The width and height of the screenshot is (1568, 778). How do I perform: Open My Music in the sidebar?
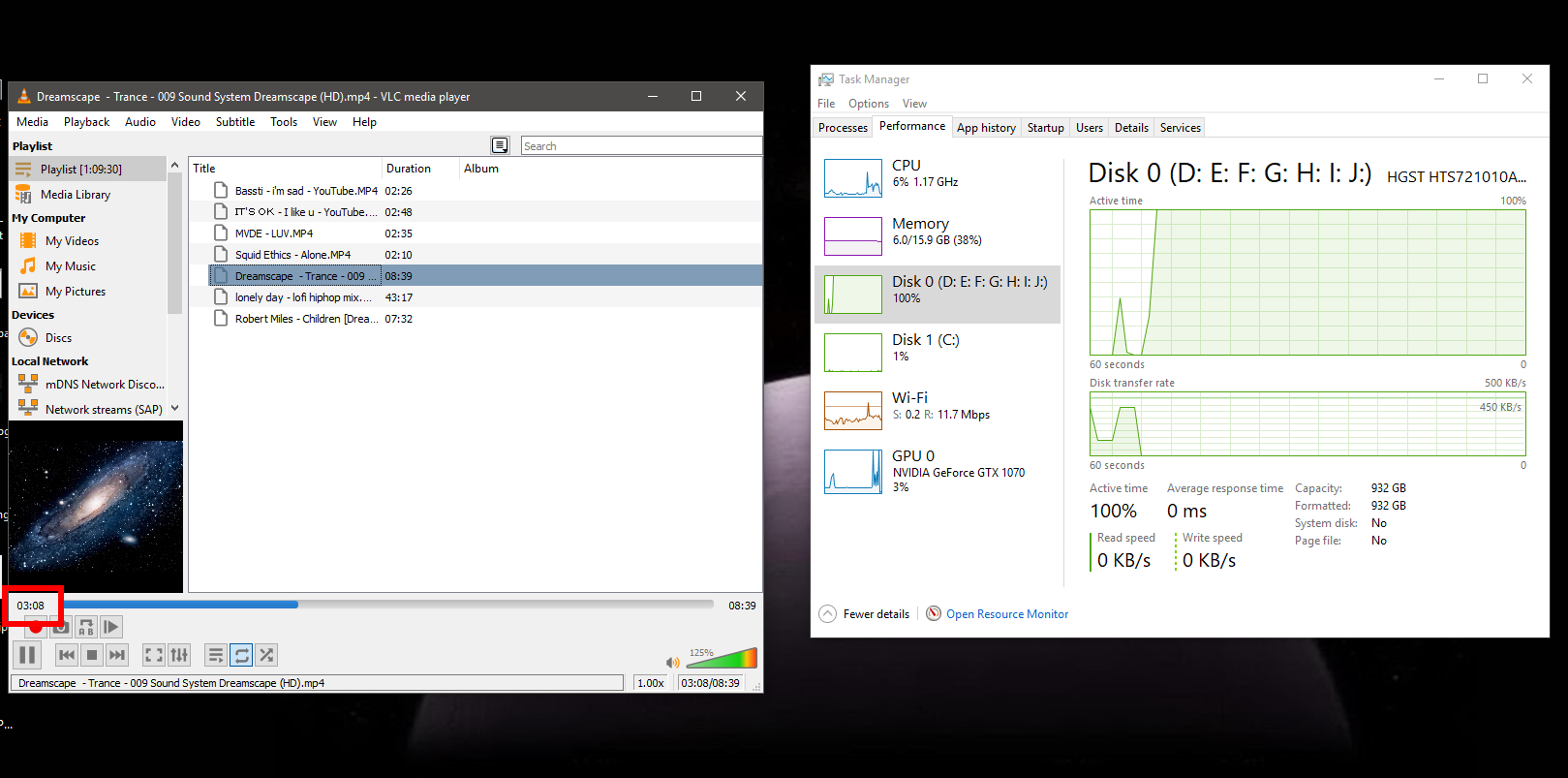click(x=88, y=266)
